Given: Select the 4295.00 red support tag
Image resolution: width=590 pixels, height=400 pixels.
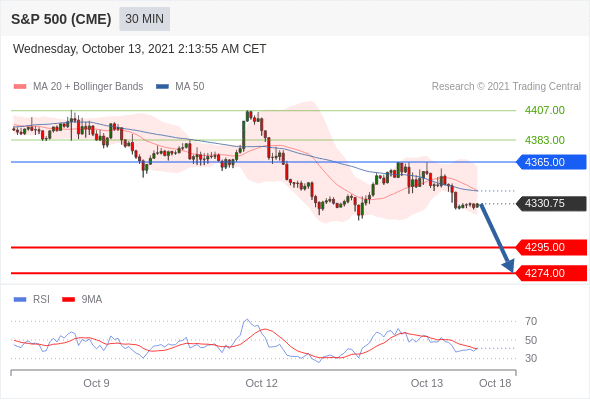Looking at the screenshot, I should point(551,247).
